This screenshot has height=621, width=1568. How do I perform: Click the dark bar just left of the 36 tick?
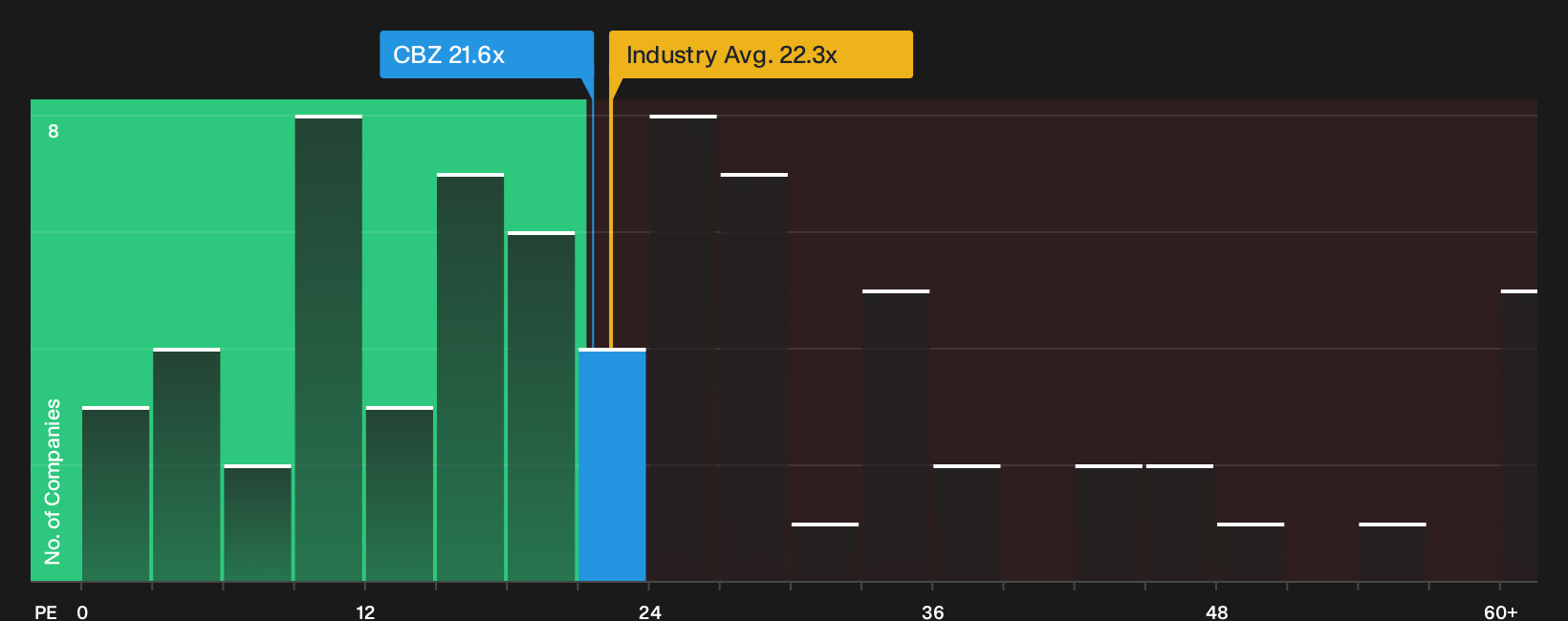click(896, 436)
